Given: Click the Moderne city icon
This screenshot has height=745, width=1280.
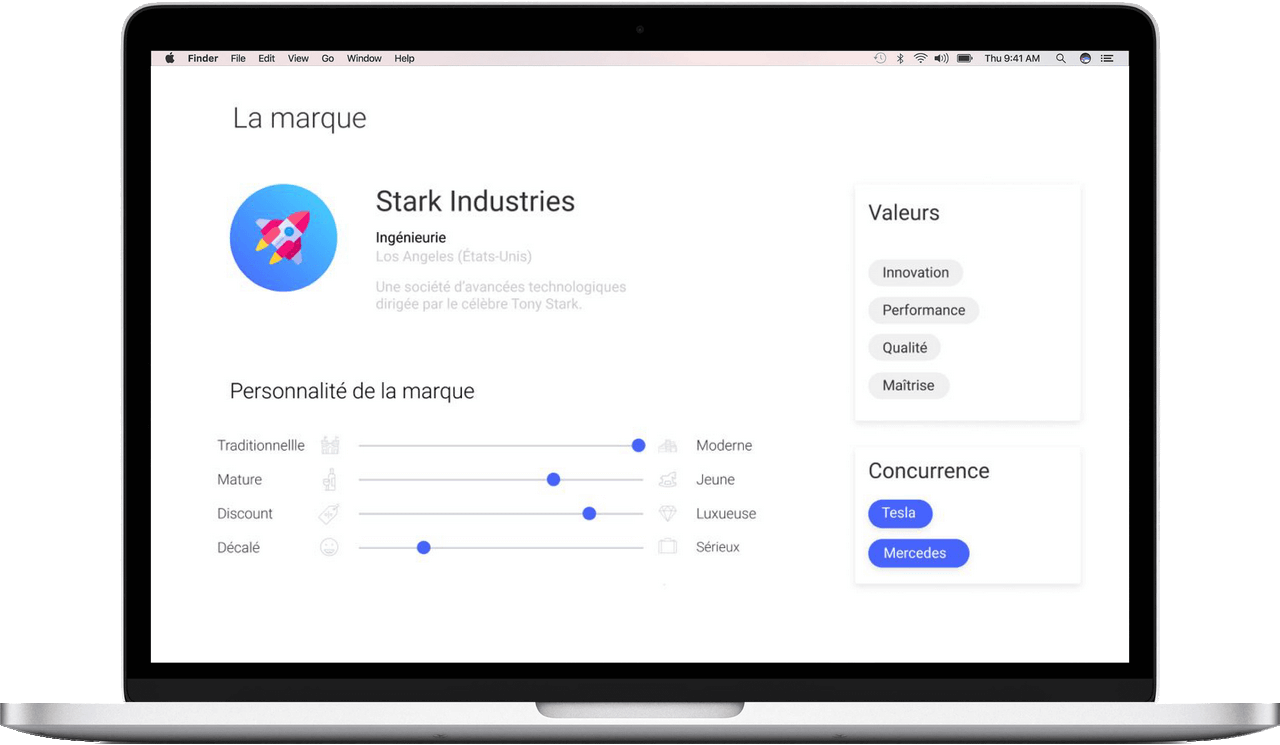Looking at the screenshot, I should coord(667,446).
